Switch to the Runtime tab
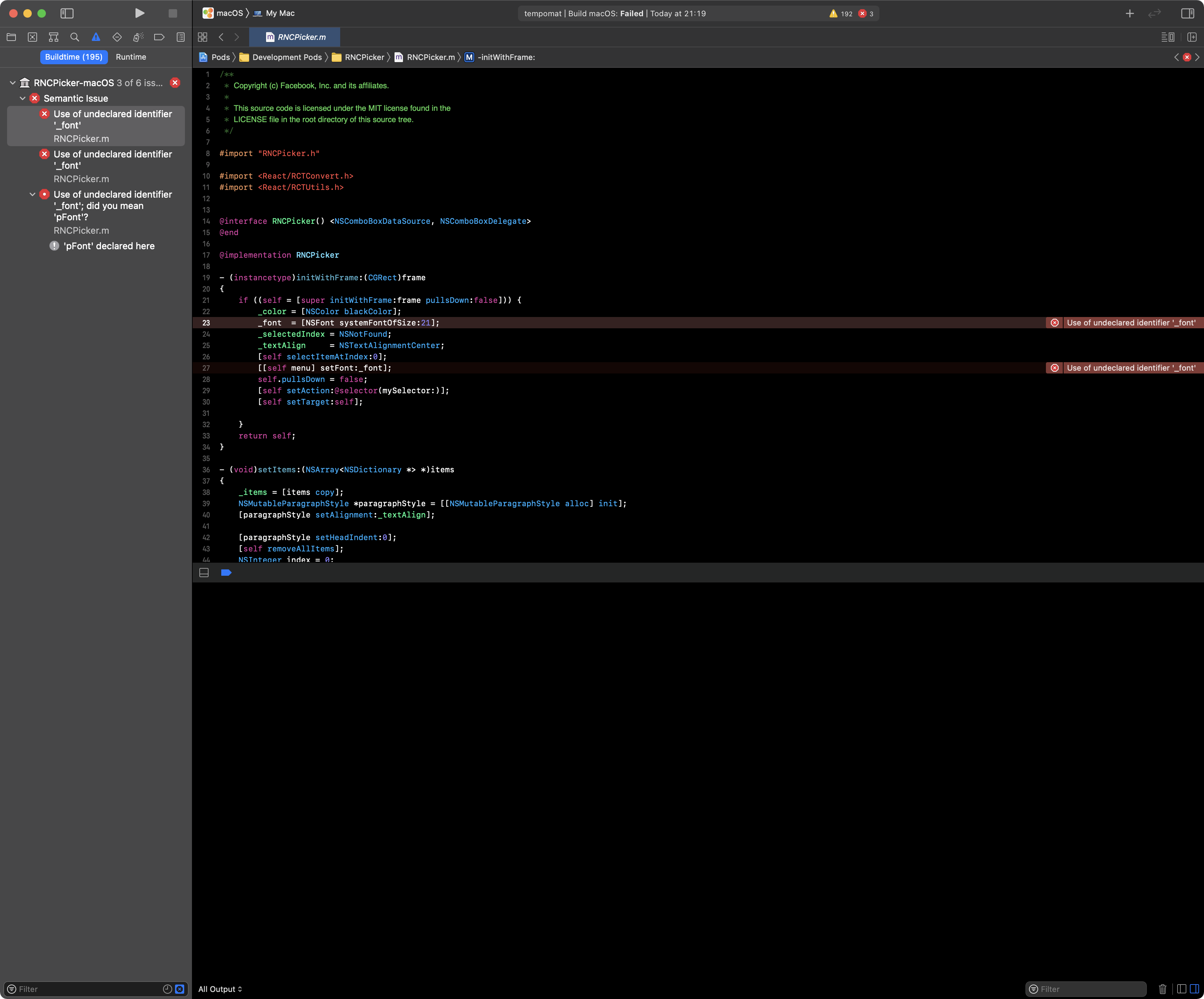Image resolution: width=1204 pixels, height=999 pixels. [x=131, y=57]
